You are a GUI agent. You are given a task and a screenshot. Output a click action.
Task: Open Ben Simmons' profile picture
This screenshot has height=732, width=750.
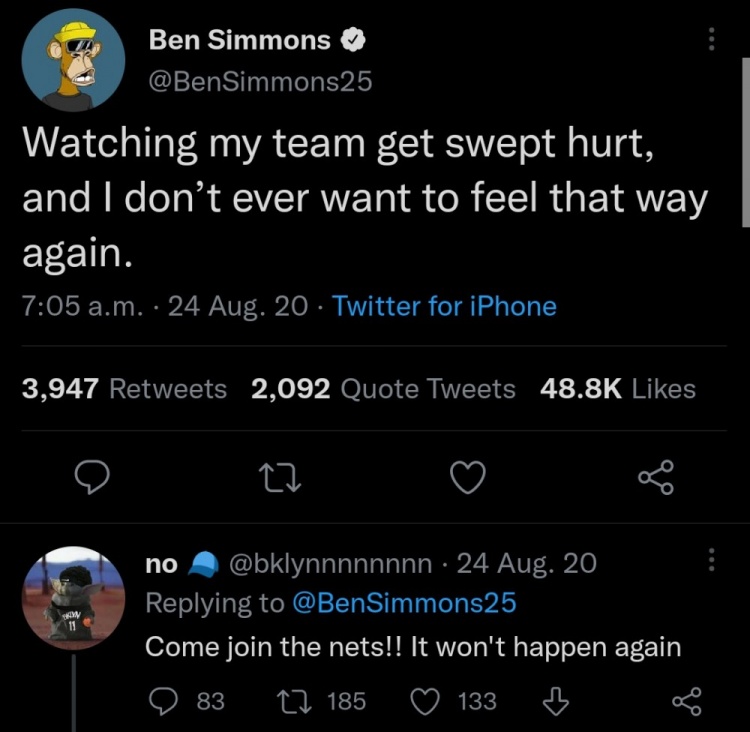click(72, 63)
